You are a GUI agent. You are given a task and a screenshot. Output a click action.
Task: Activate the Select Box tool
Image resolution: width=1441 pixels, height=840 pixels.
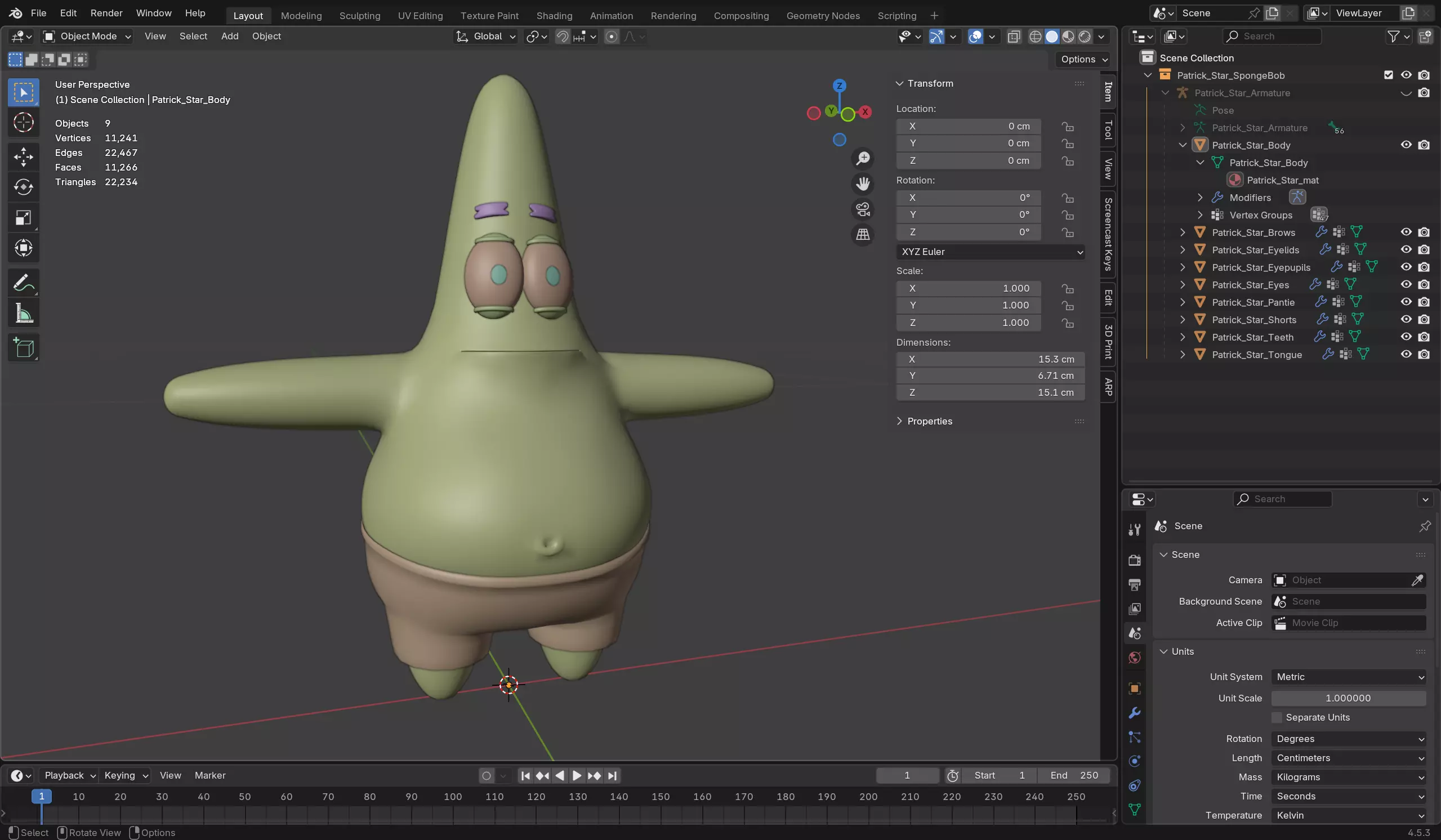(24, 92)
